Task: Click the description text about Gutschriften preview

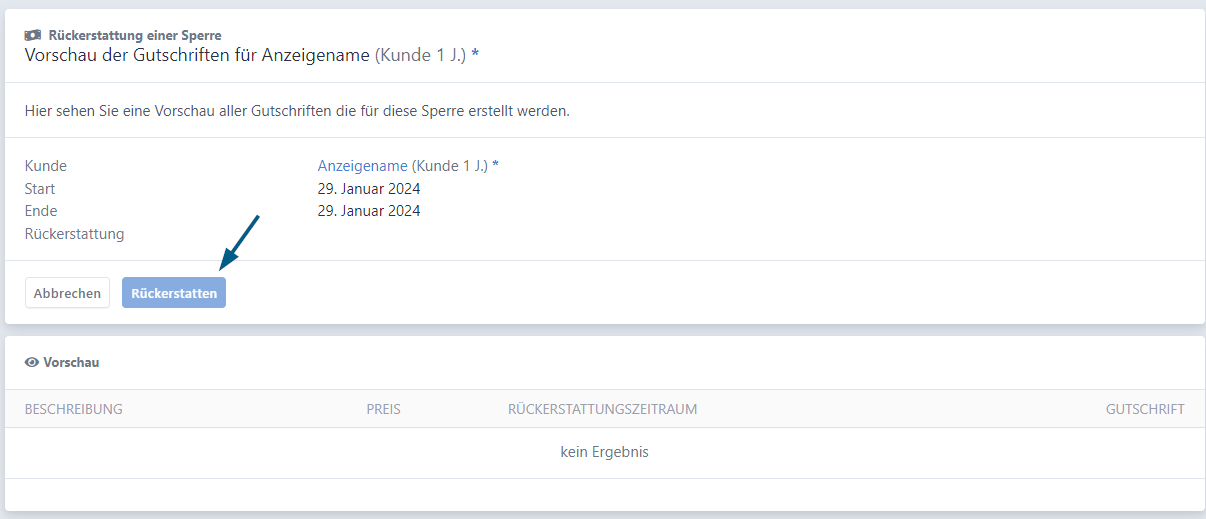Action: pyautogui.click(x=297, y=111)
